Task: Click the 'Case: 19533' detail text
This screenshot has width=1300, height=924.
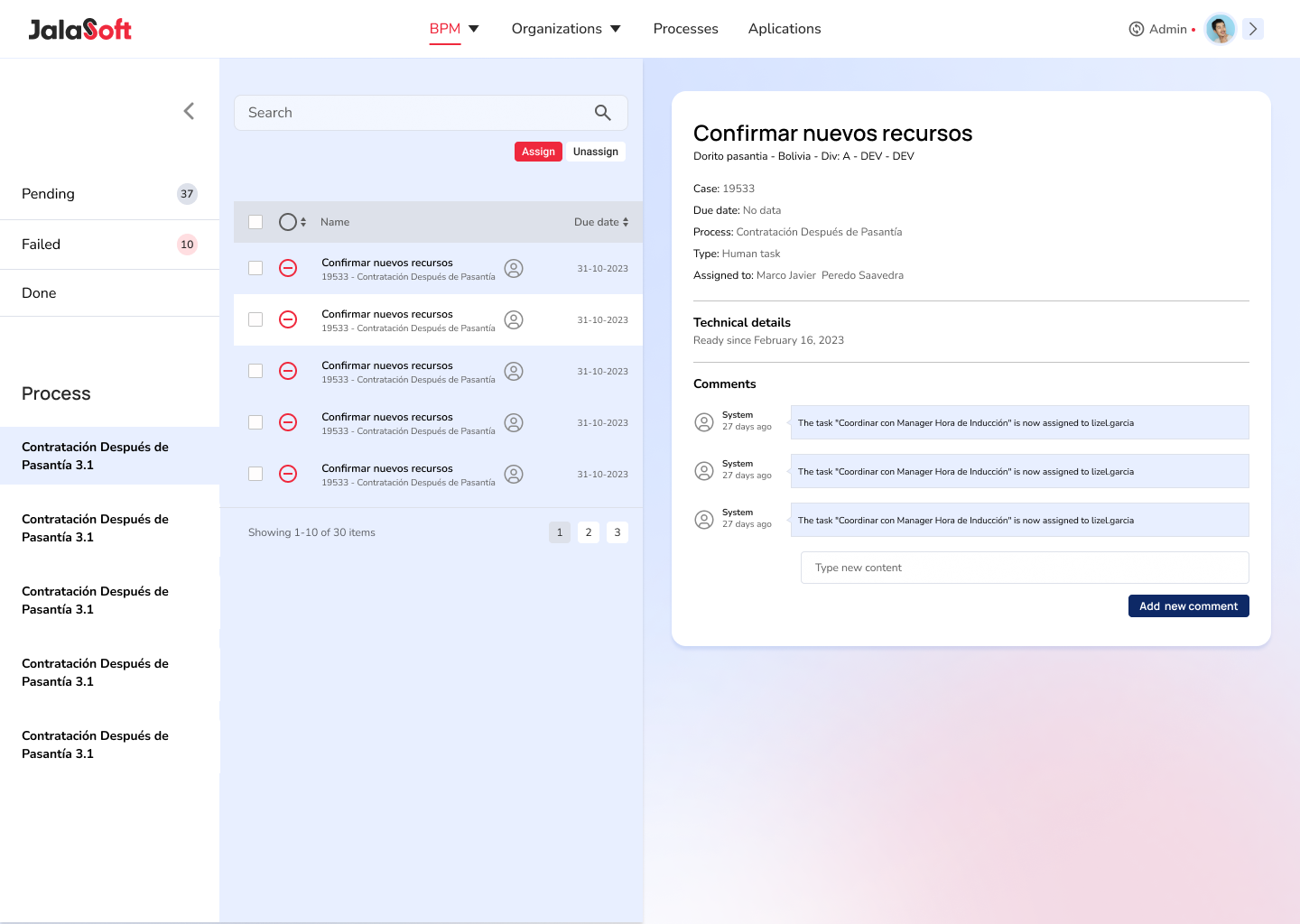Action: pos(724,189)
